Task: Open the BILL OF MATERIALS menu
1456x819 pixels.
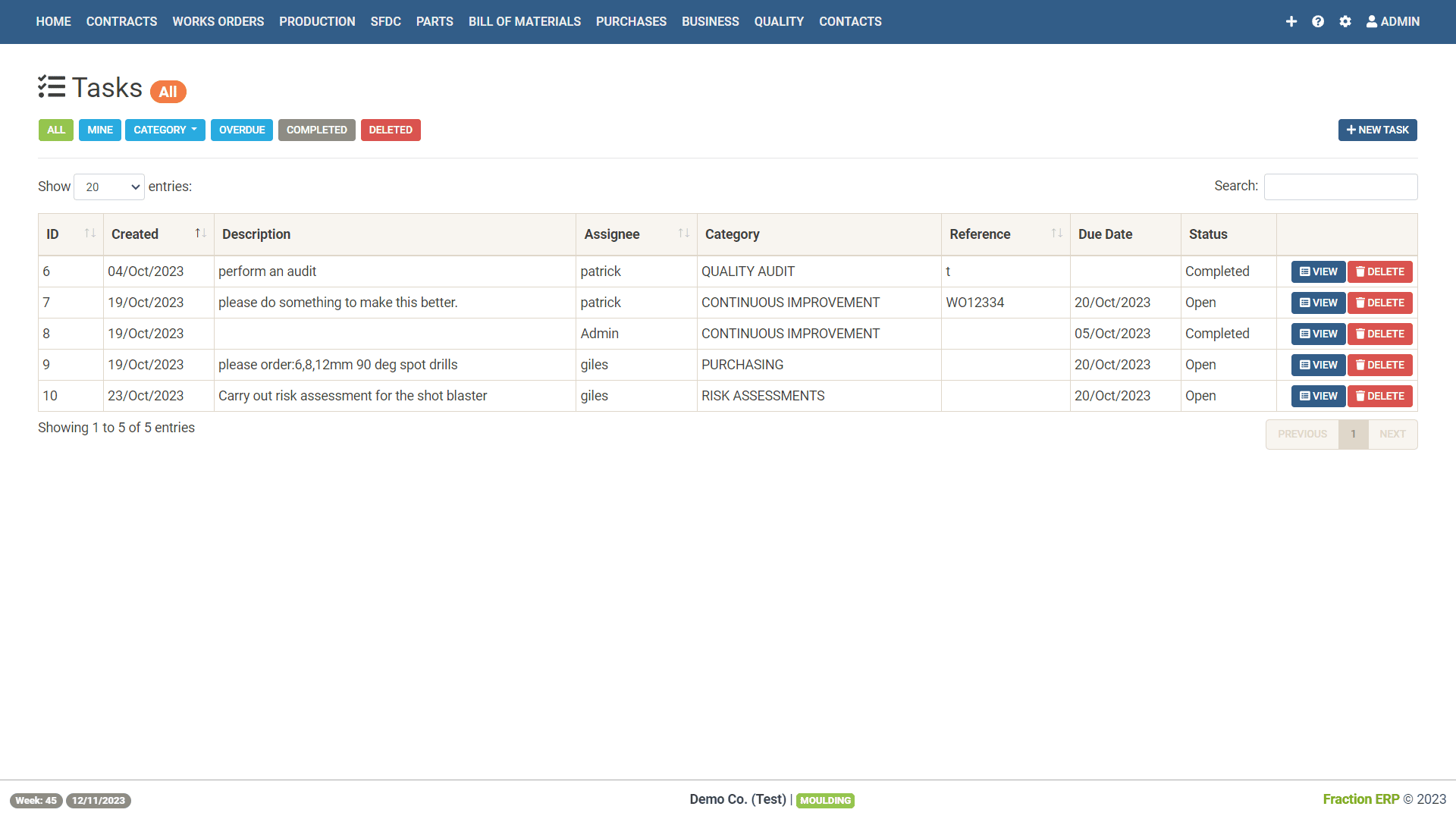Action: coord(525,21)
